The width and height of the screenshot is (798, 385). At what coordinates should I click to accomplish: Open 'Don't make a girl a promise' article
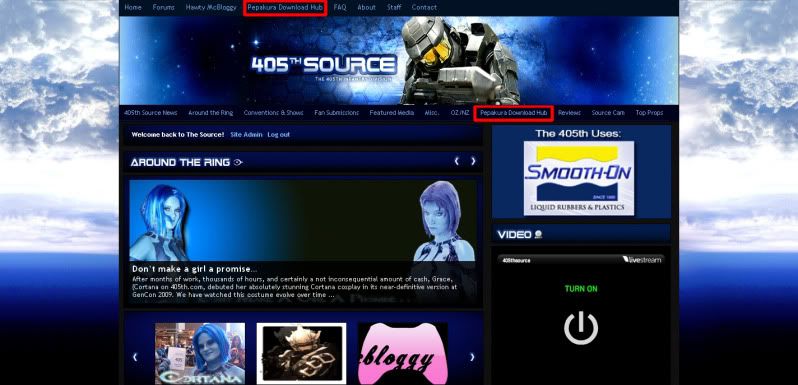(x=195, y=269)
